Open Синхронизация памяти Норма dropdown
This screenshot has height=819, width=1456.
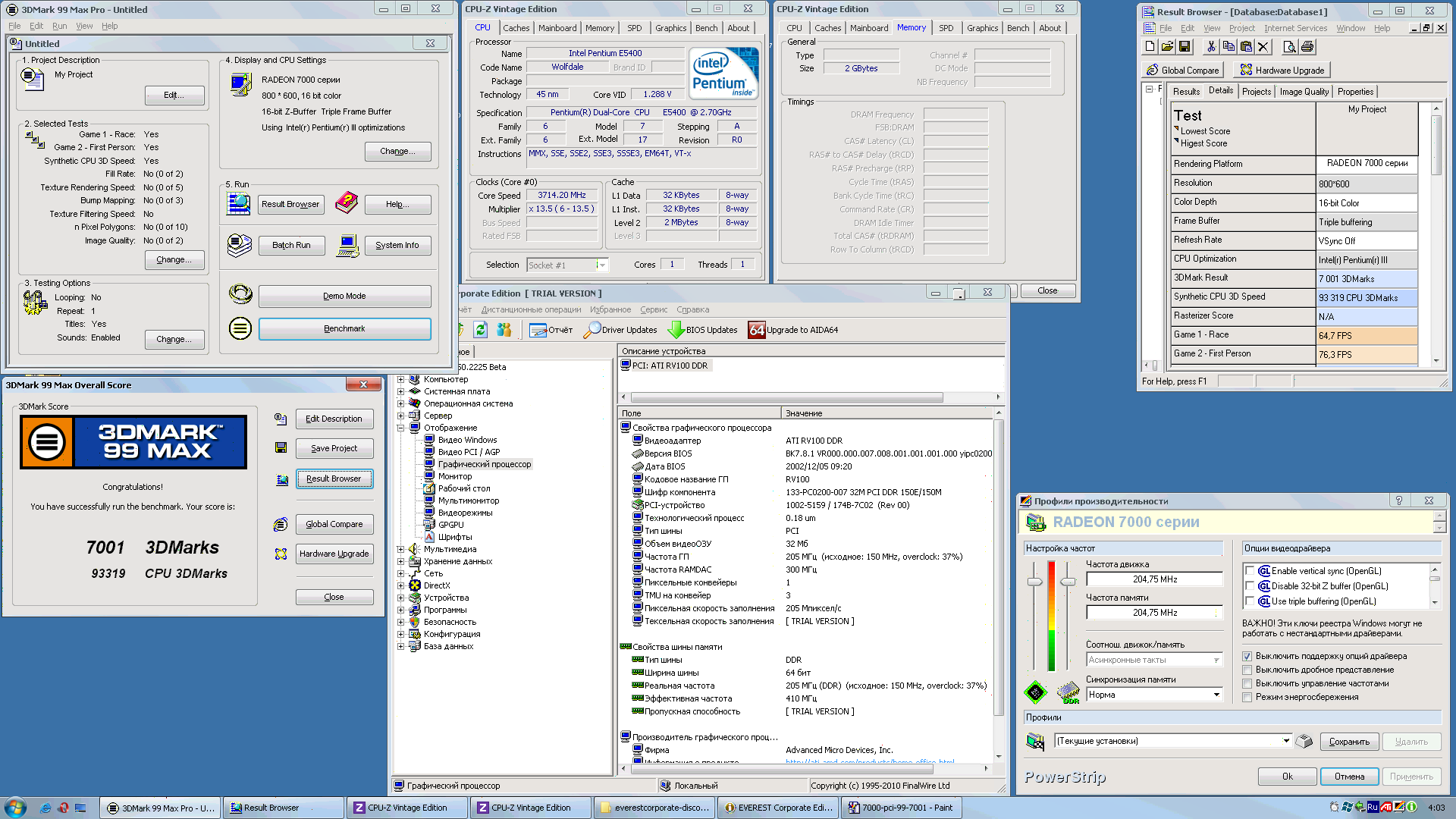[x=1216, y=695]
